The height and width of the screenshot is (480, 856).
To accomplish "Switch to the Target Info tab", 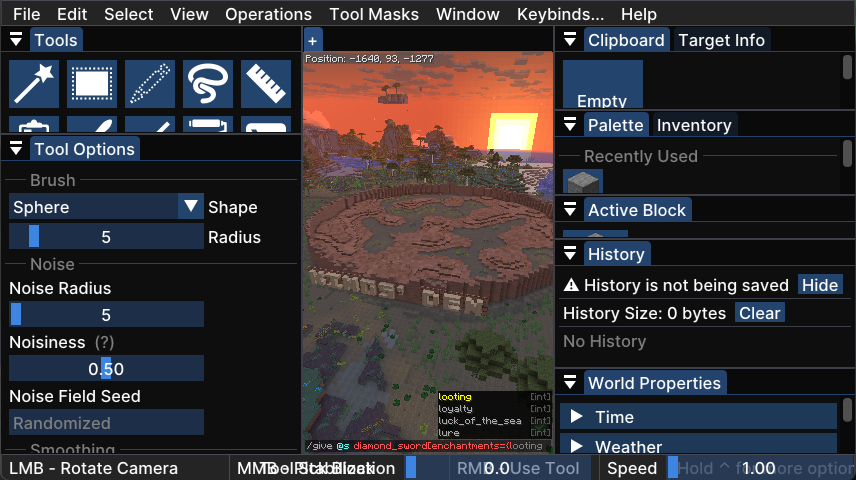I will (722, 40).
